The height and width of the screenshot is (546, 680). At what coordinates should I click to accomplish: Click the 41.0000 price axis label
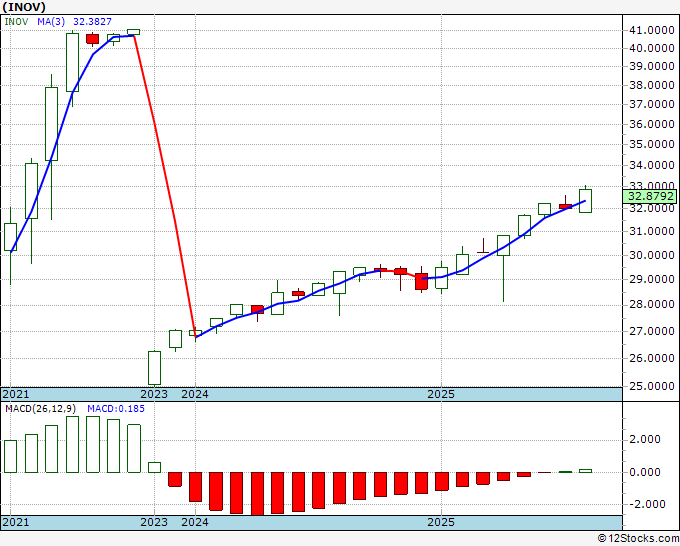651,30
